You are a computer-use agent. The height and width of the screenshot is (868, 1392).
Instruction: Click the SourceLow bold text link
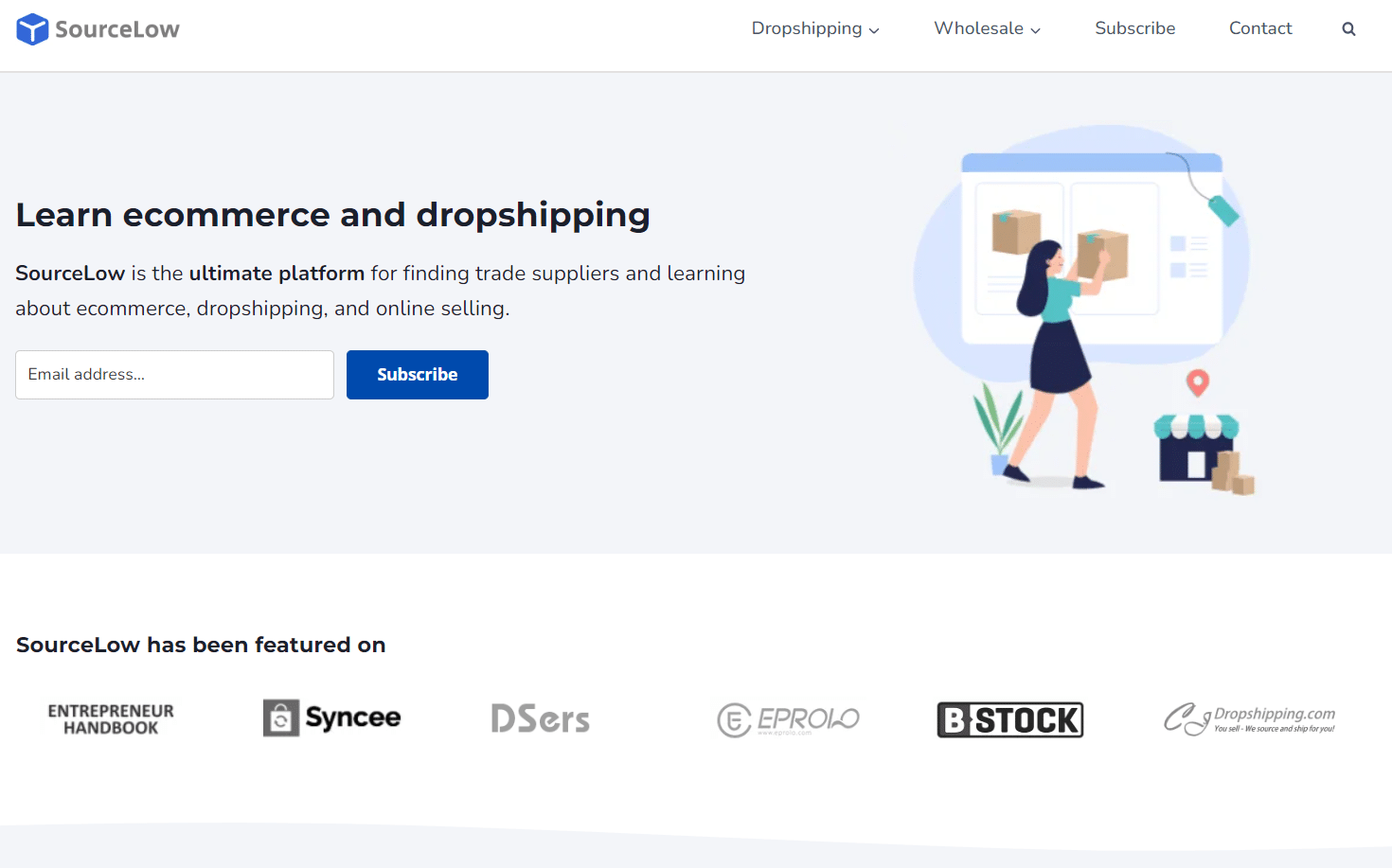click(x=69, y=274)
